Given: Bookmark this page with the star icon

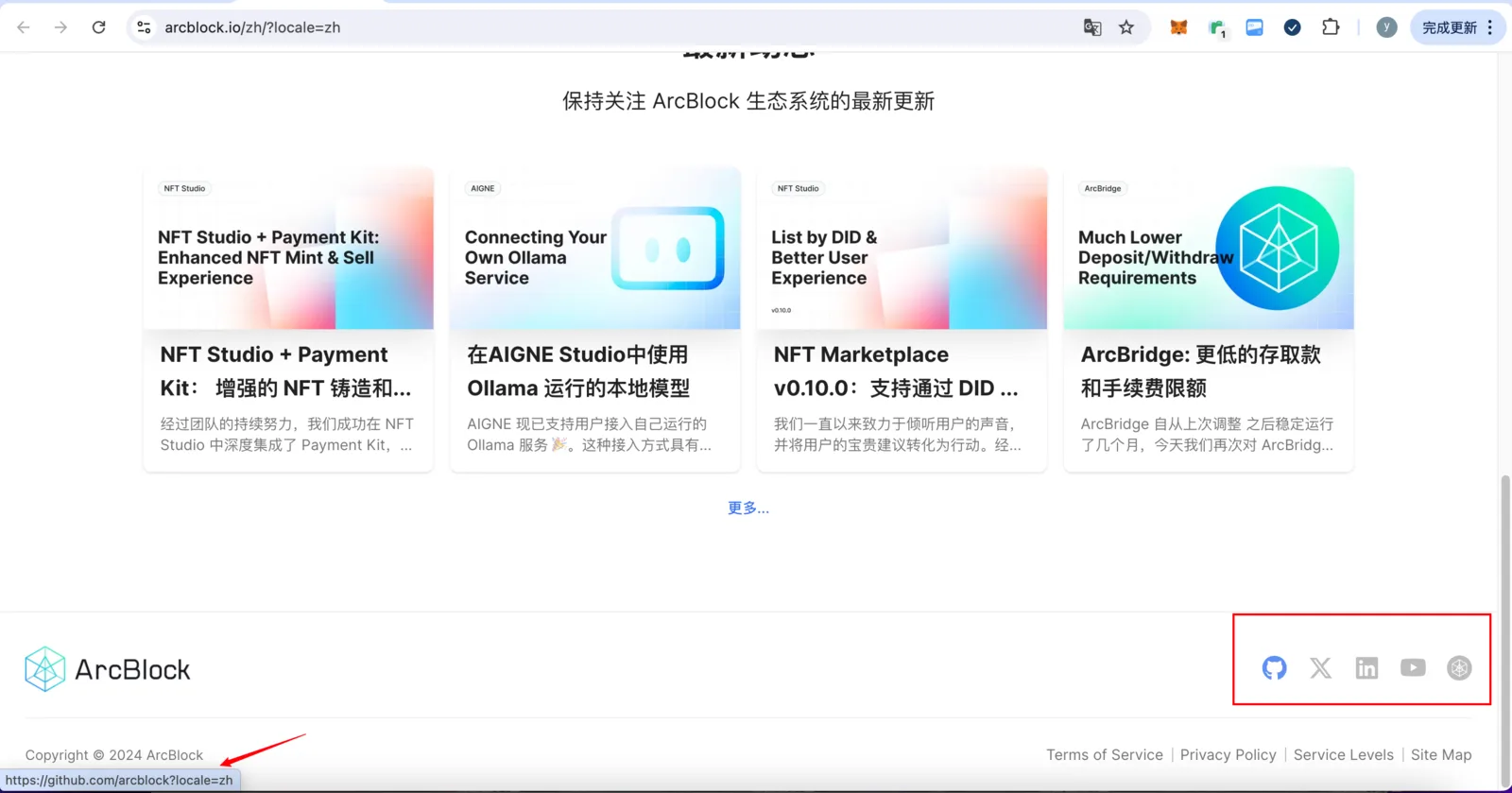Looking at the screenshot, I should (1126, 27).
